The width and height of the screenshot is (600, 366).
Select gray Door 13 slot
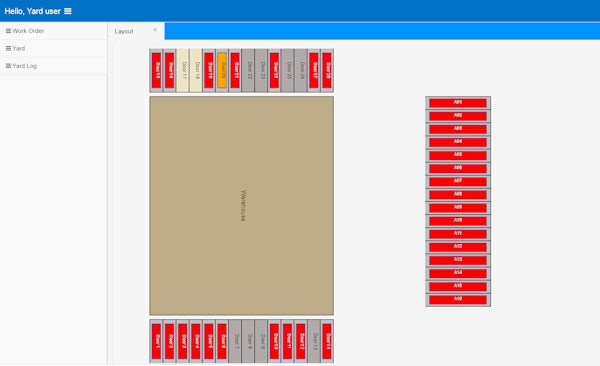click(314, 341)
